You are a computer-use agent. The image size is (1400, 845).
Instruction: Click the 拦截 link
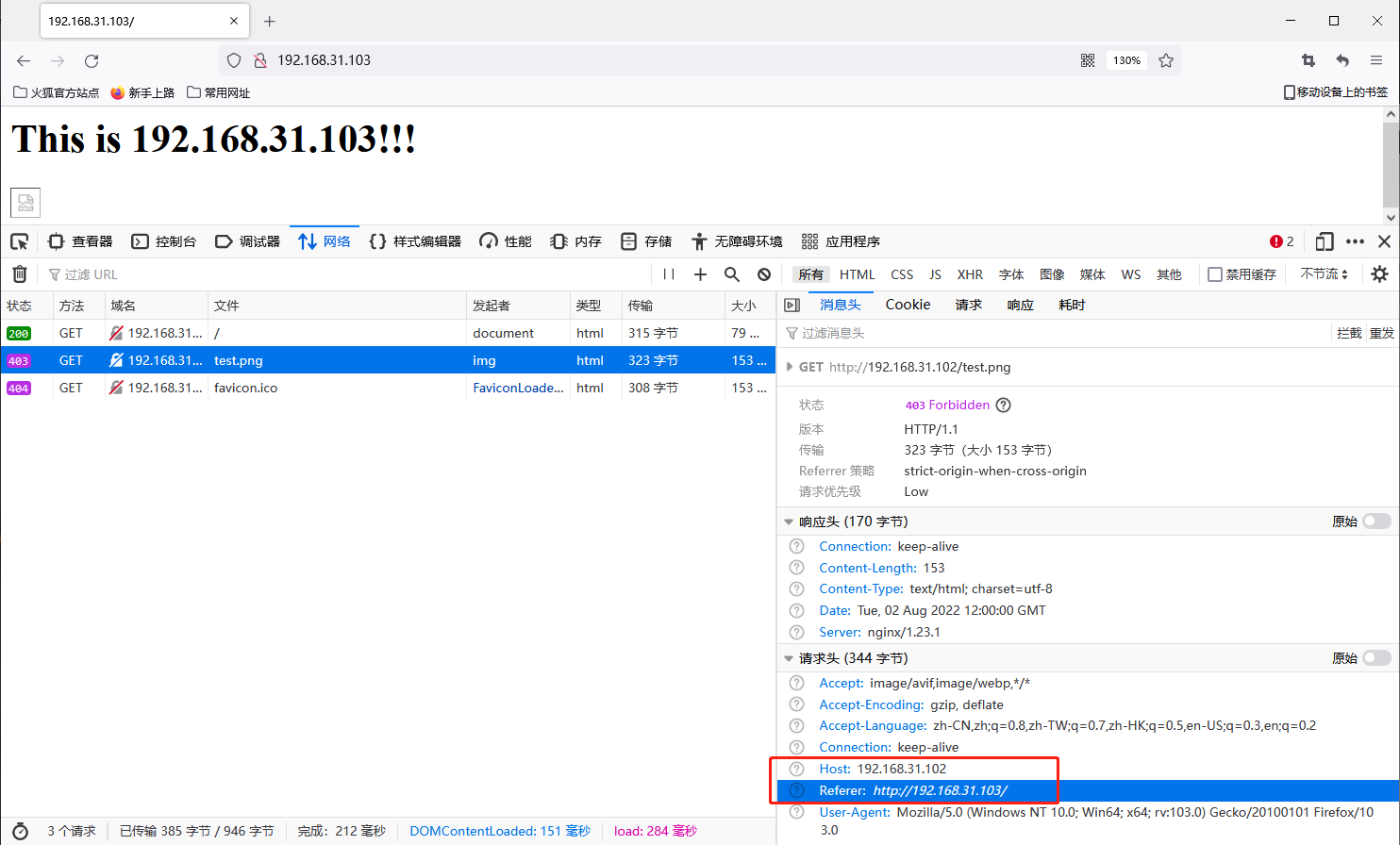[x=1347, y=332]
